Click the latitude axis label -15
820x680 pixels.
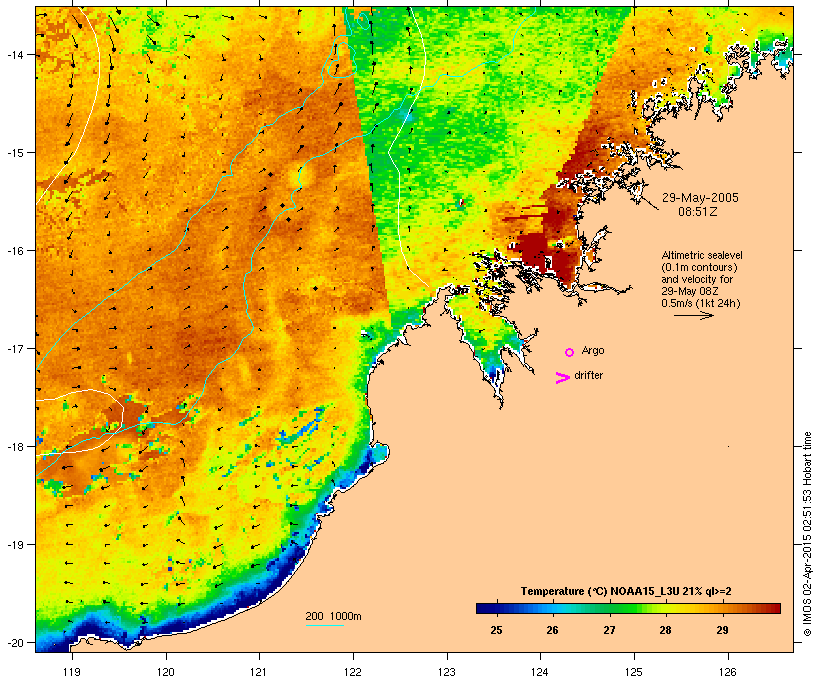(15, 153)
